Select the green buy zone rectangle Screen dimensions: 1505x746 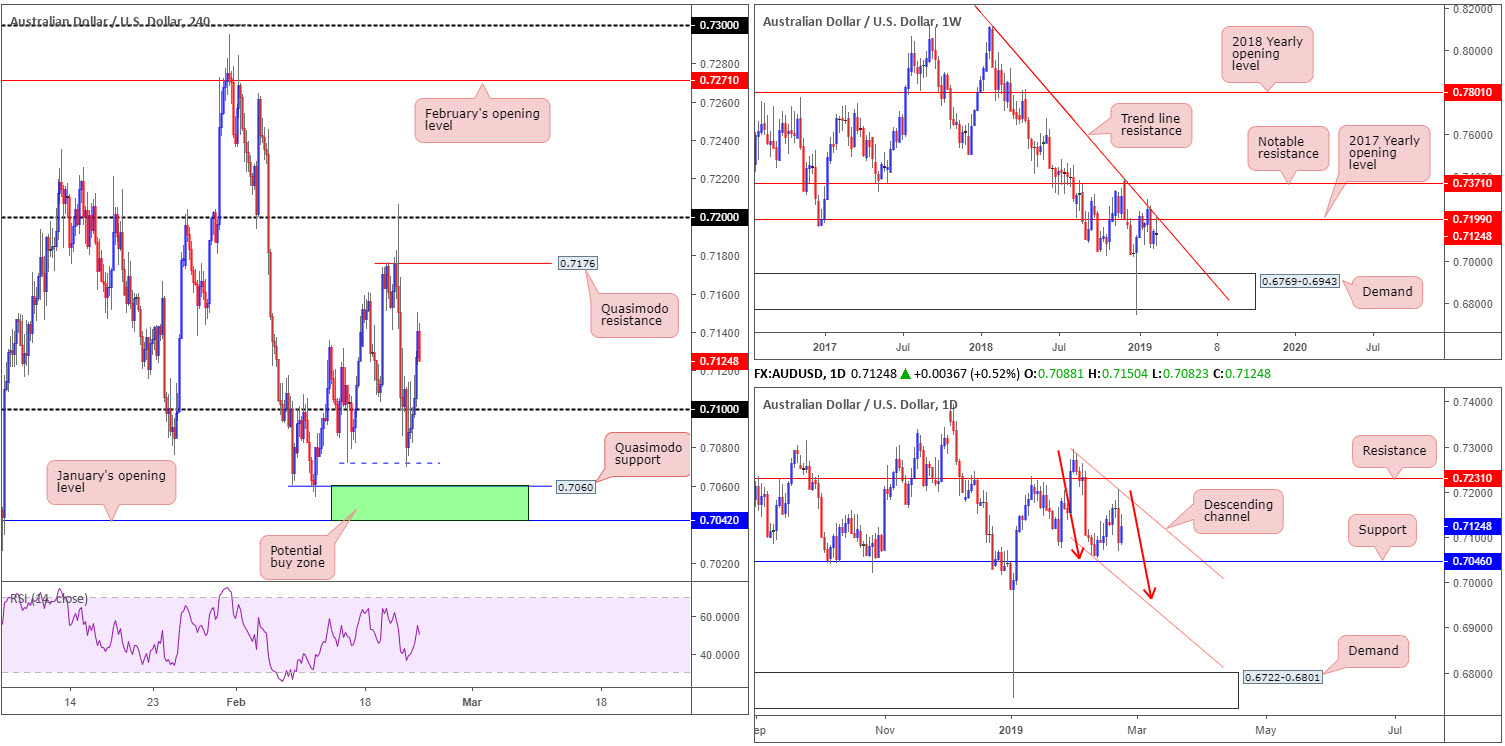pos(429,503)
